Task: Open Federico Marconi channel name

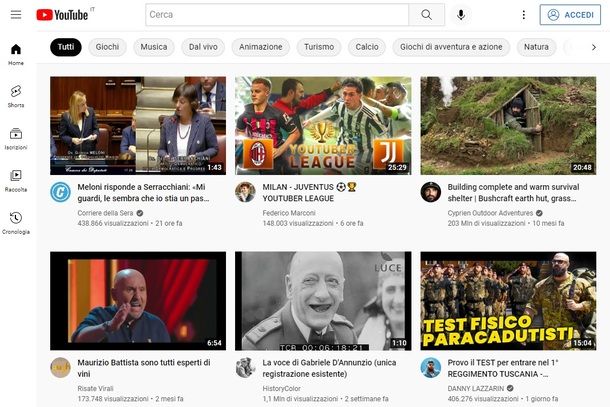Action: [289, 213]
